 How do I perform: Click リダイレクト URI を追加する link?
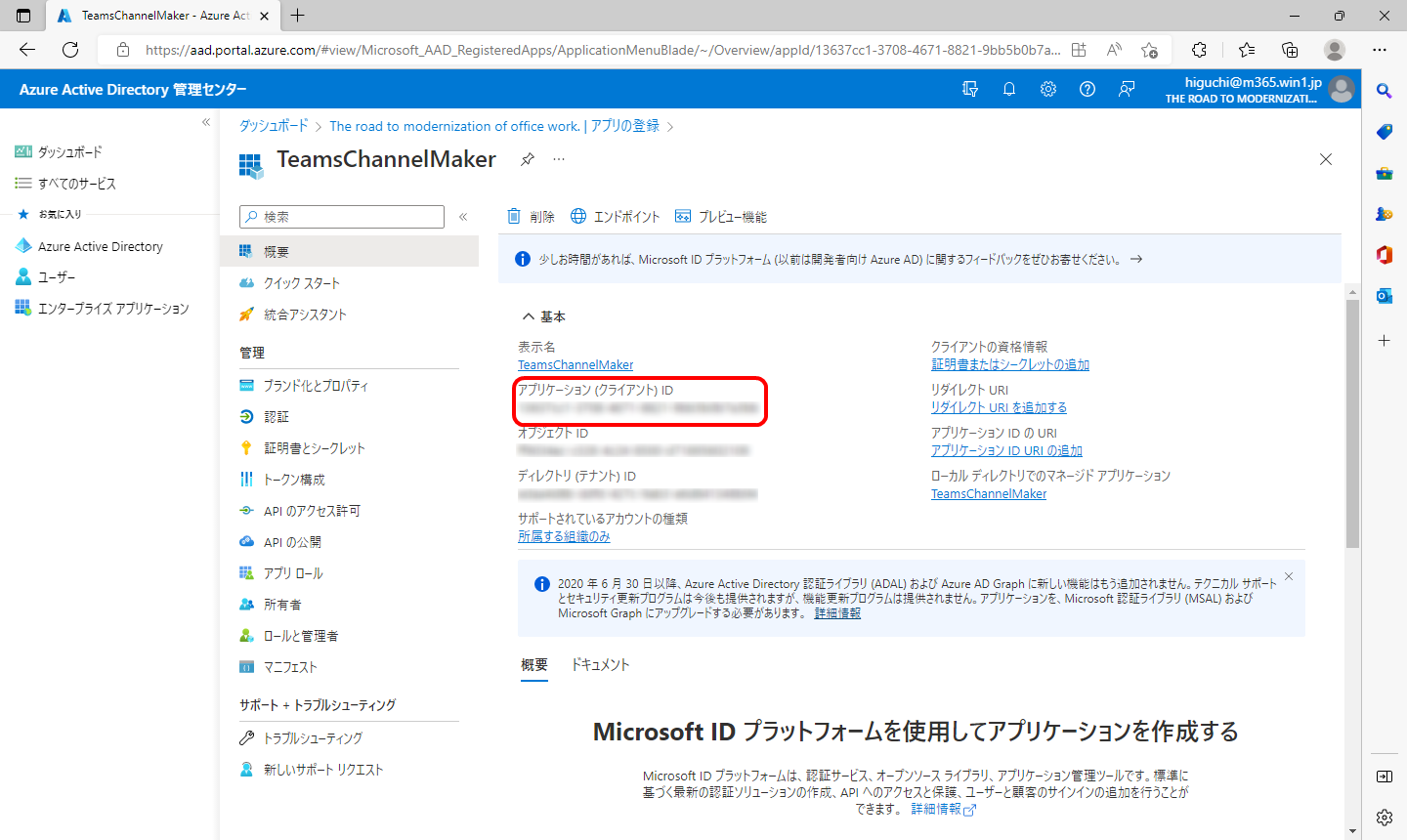[x=999, y=408]
